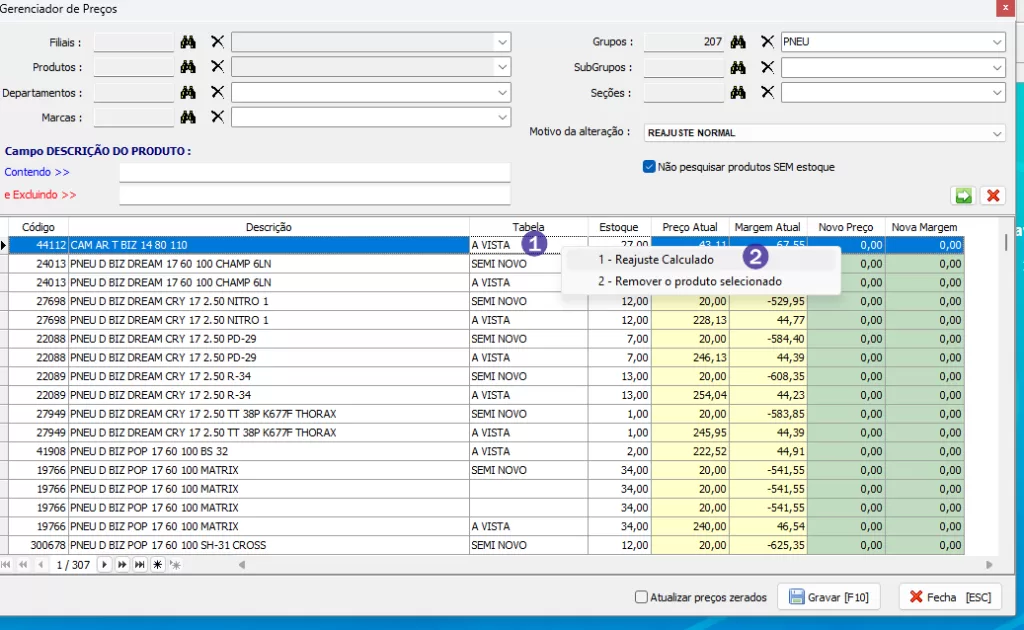Click the binoculars search icon for Produtos

tap(188, 67)
